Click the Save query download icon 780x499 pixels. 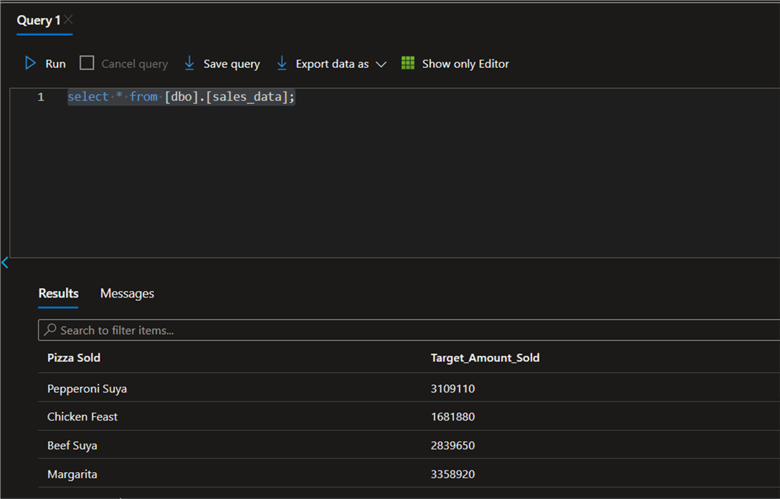[189, 63]
